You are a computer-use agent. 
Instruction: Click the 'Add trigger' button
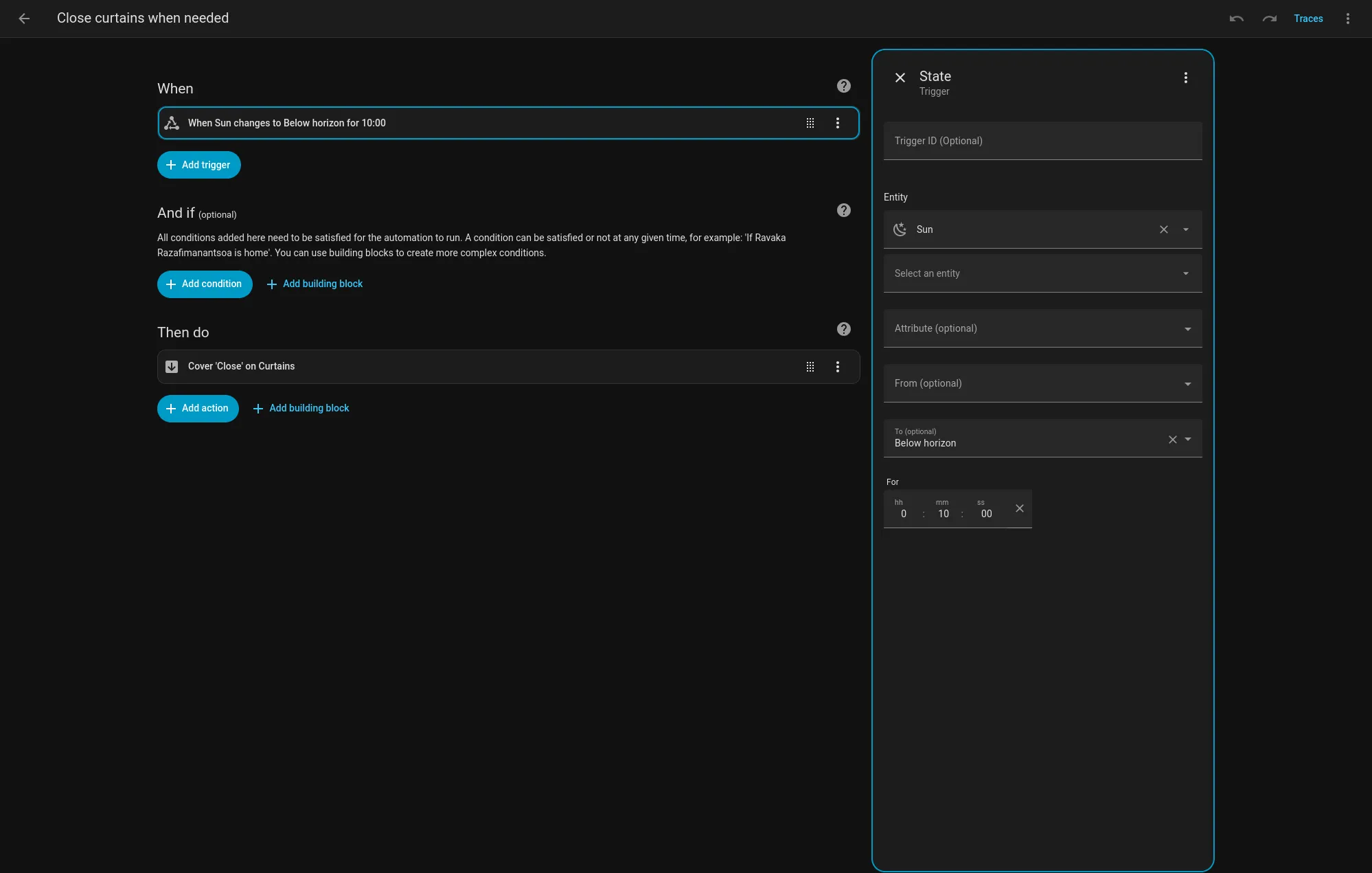point(198,165)
